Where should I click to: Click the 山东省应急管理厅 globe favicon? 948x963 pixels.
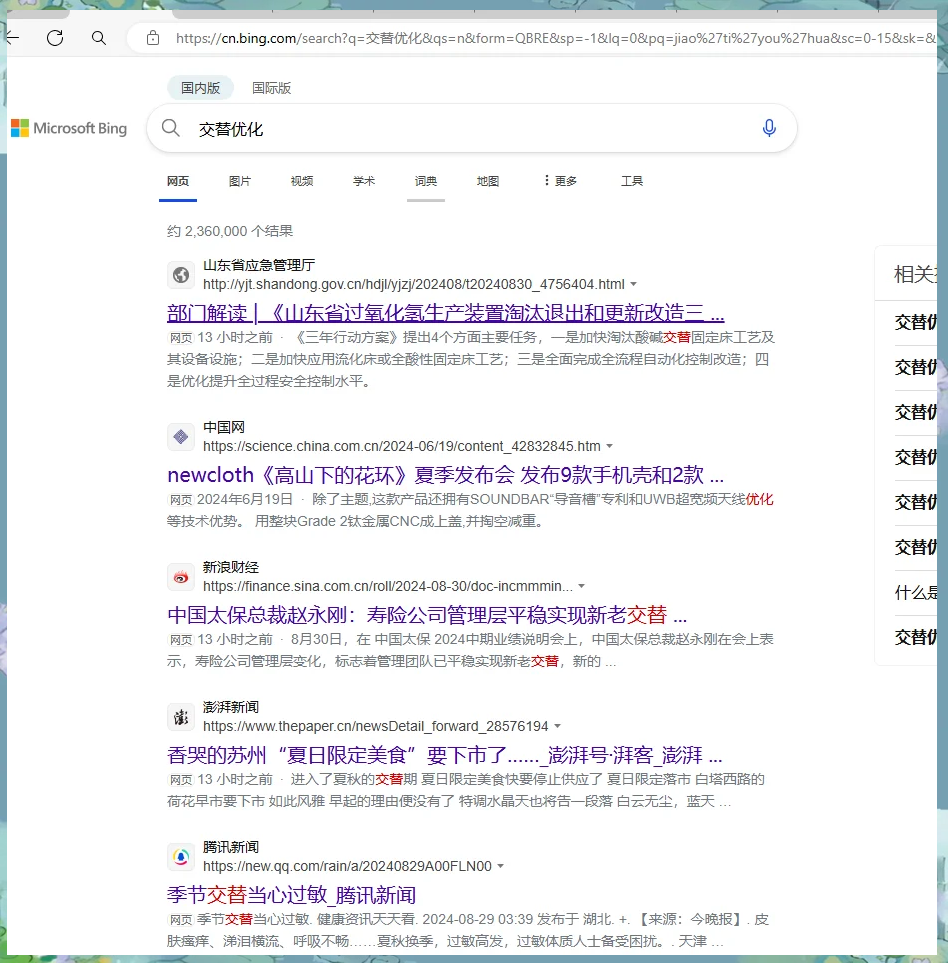click(181, 275)
